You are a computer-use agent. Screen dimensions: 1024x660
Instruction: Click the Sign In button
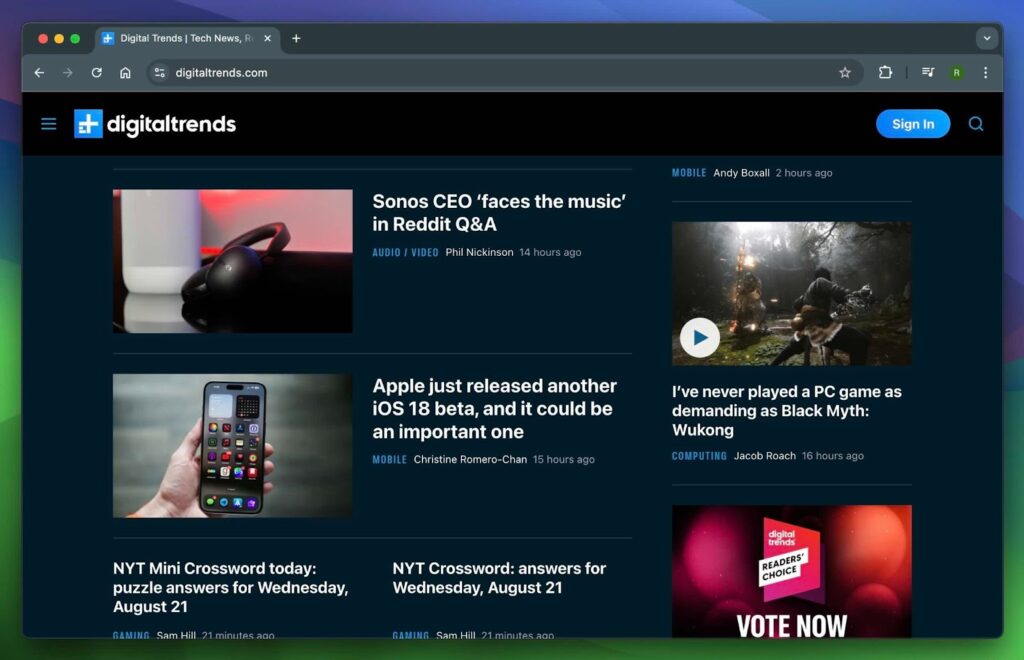tap(912, 124)
